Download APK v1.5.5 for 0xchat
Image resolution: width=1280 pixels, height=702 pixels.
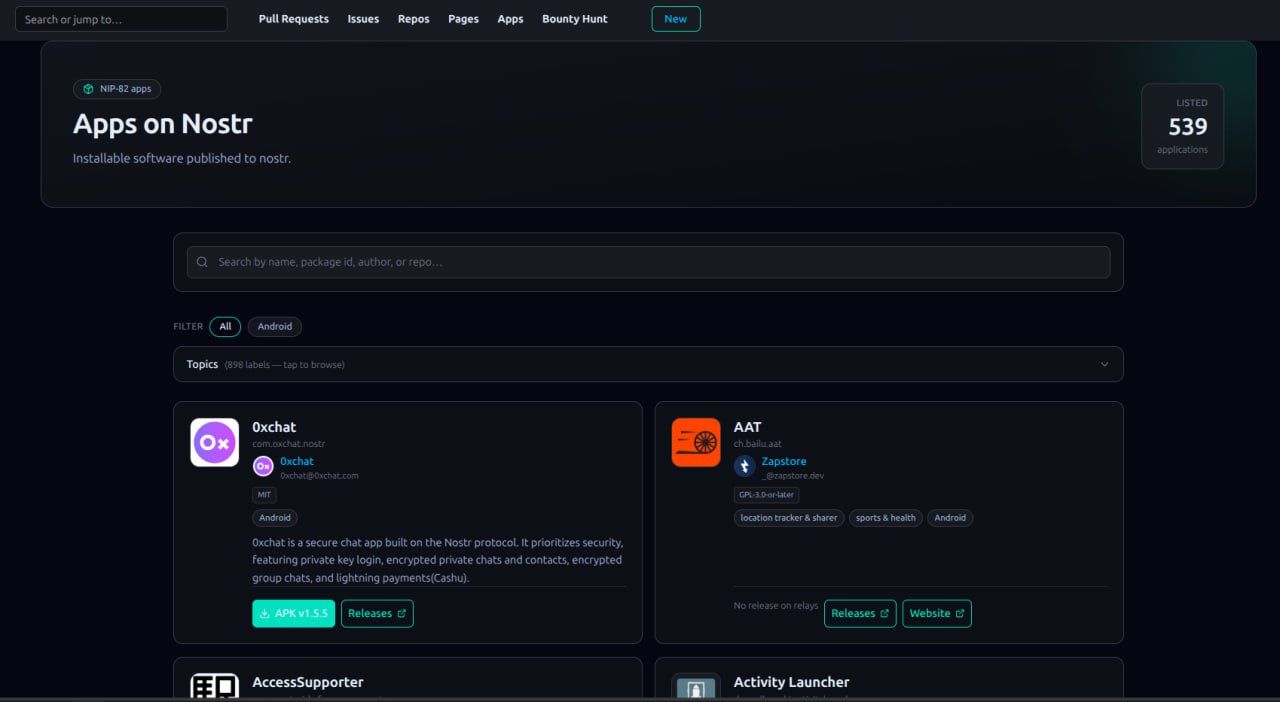[x=294, y=613]
